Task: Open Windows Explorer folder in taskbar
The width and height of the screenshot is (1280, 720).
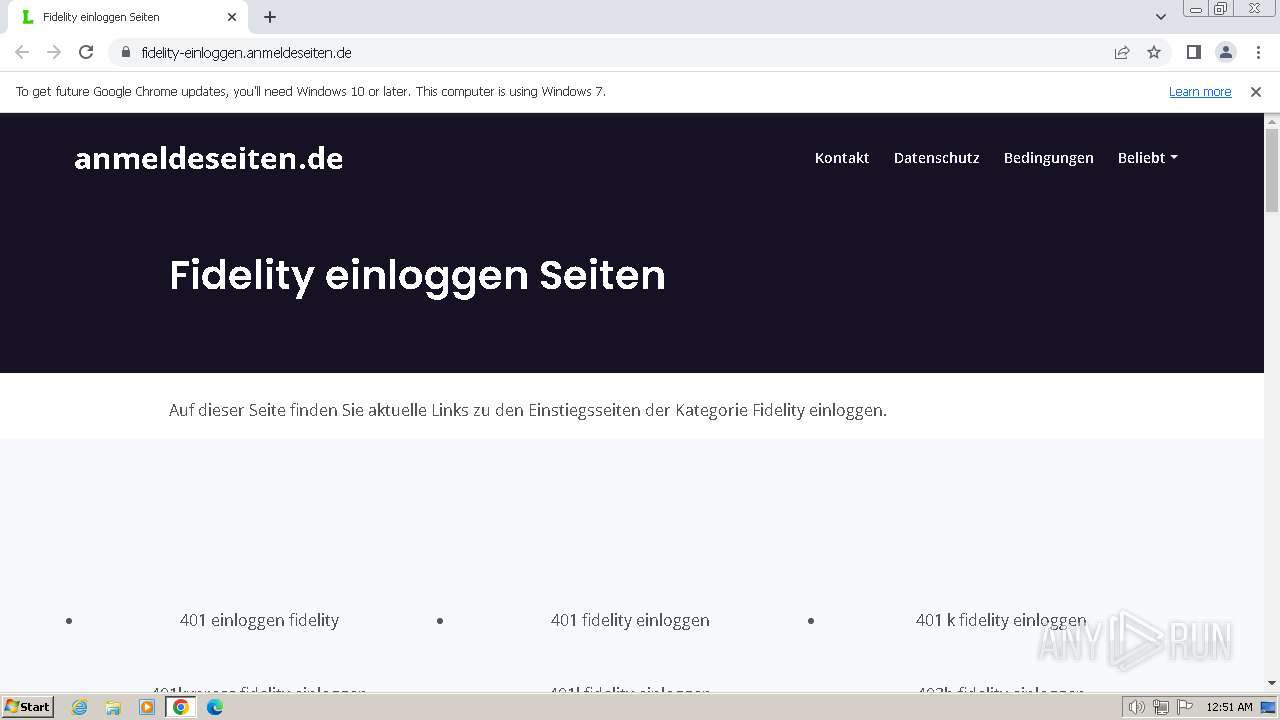Action: click(113, 707)
